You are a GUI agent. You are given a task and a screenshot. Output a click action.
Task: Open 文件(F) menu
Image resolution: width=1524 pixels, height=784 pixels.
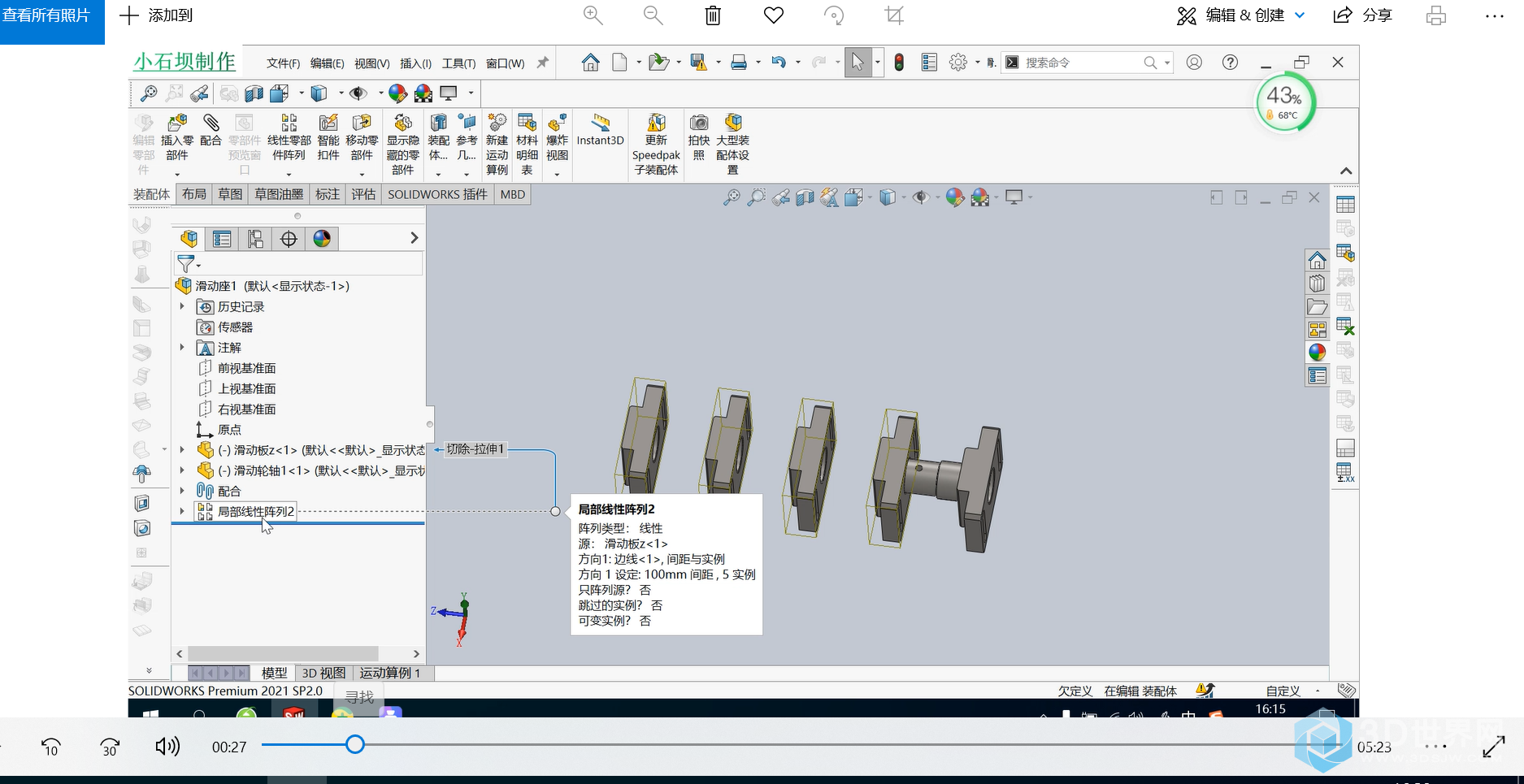(x=284, y=63)
